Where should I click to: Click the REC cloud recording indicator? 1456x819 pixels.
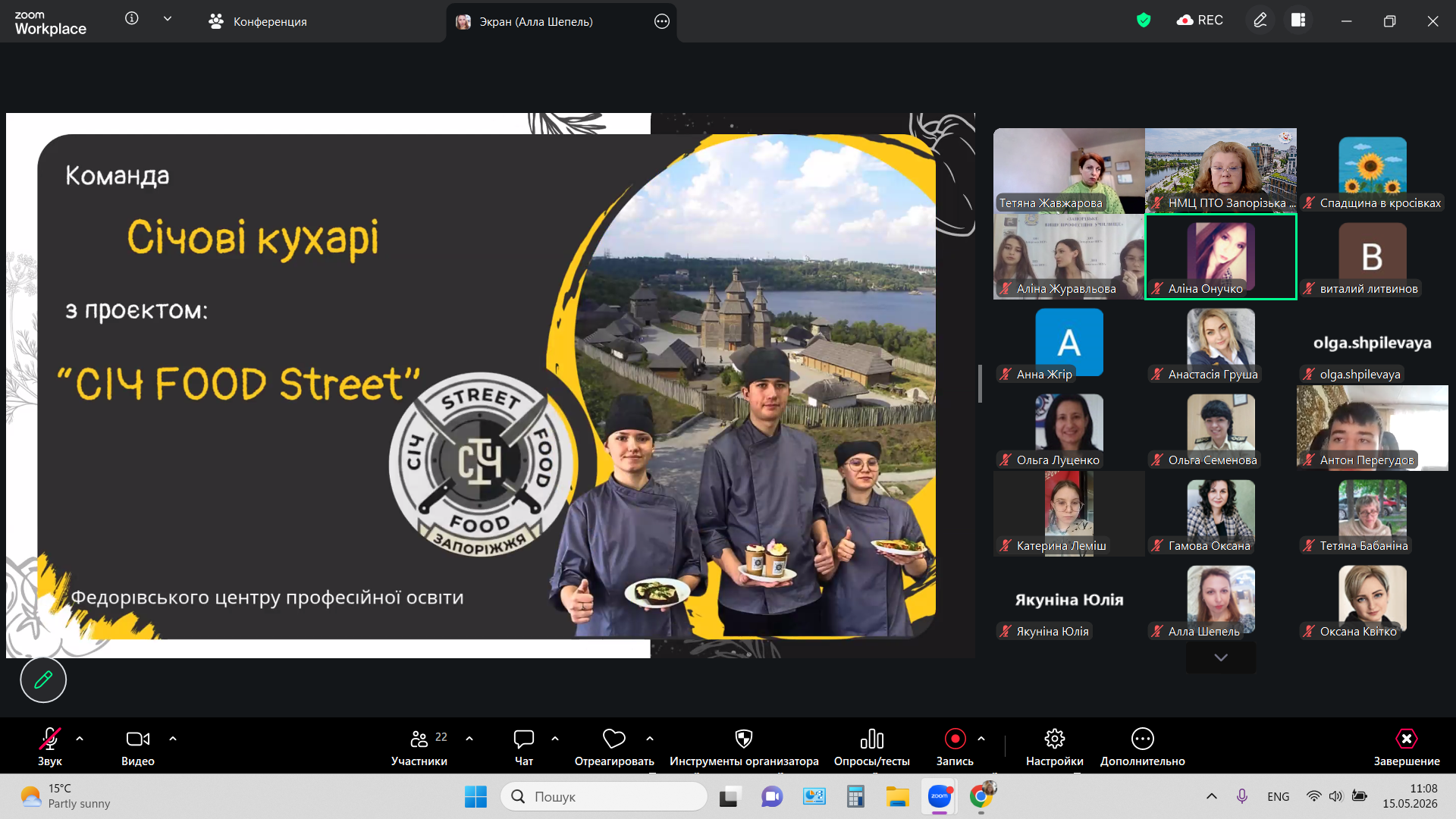tap(1200, 20)
